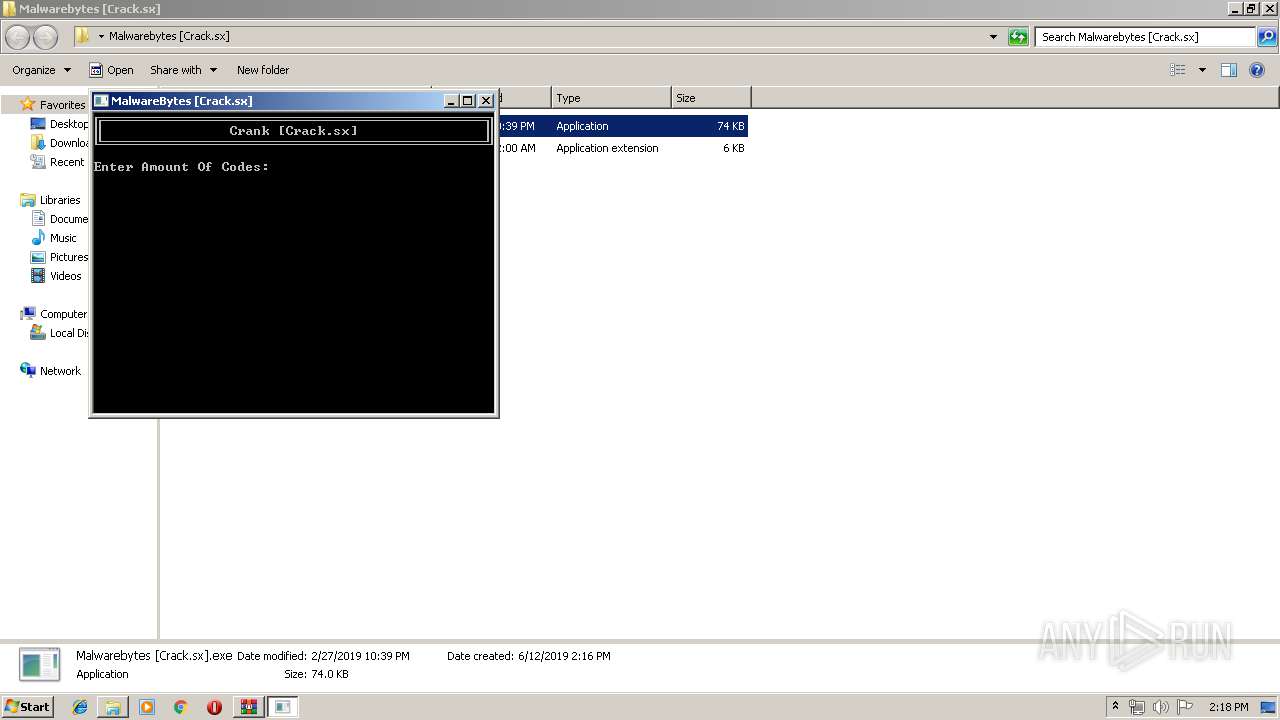The width and height of the screenshot is (1280, 720).
Task: Launch Windows Media Player from taskbar
Action: [x=147, y=707]
